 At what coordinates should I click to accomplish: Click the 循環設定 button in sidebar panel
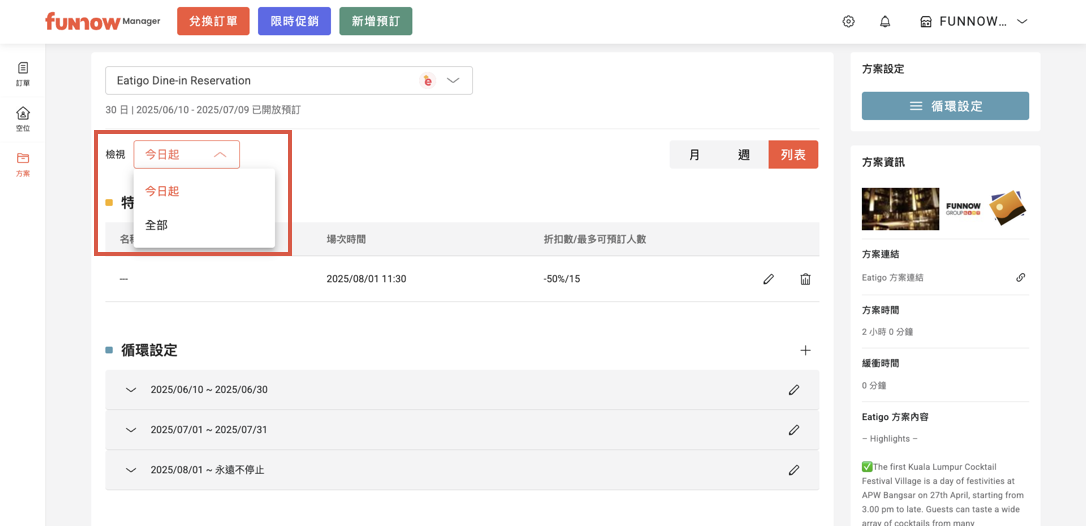pyautogui.click(x=945, y=106)
